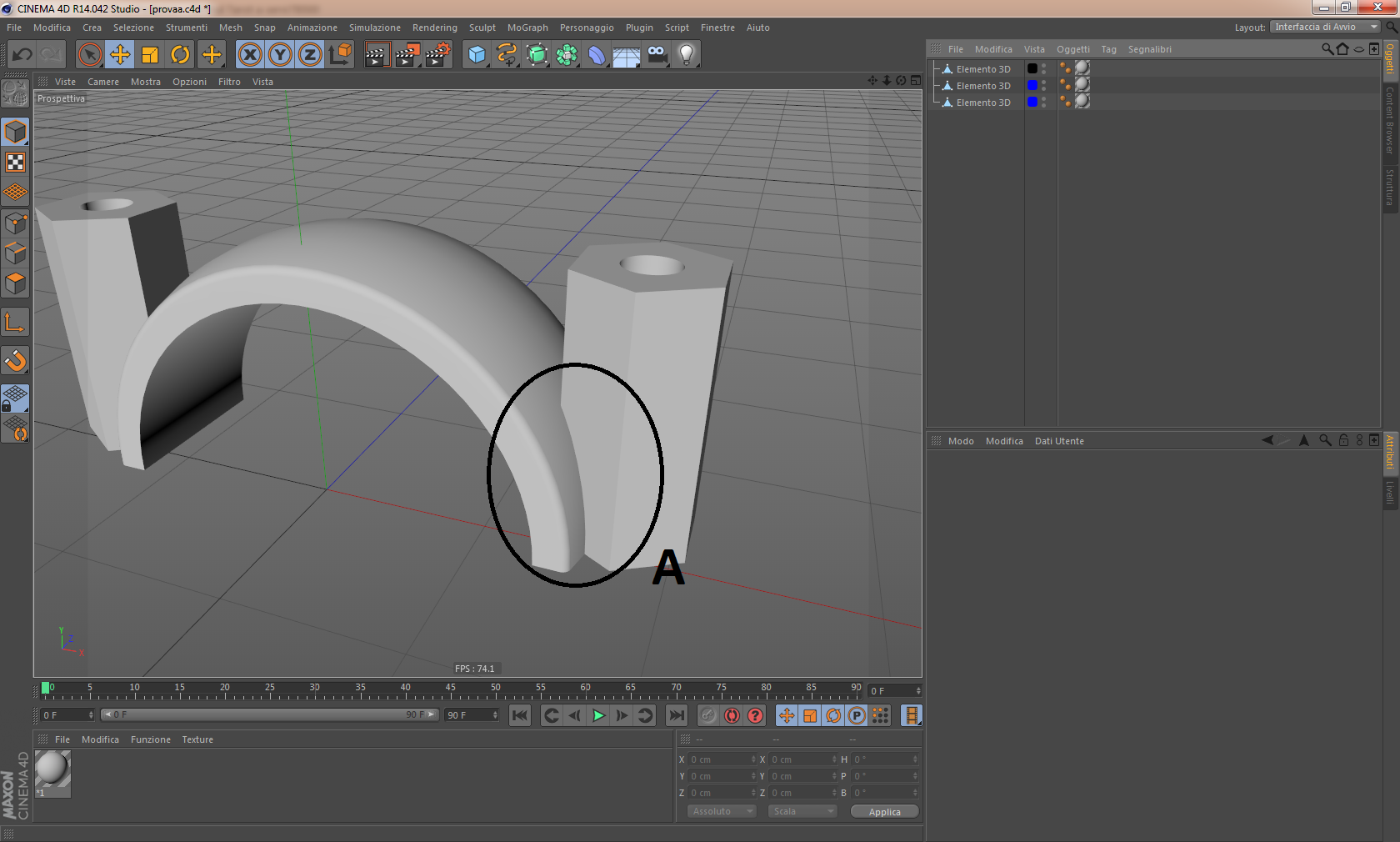Open the 'Assoluto' coordinate mode dropdown
Screen dimensions: 1400x842
coord(722,811)
